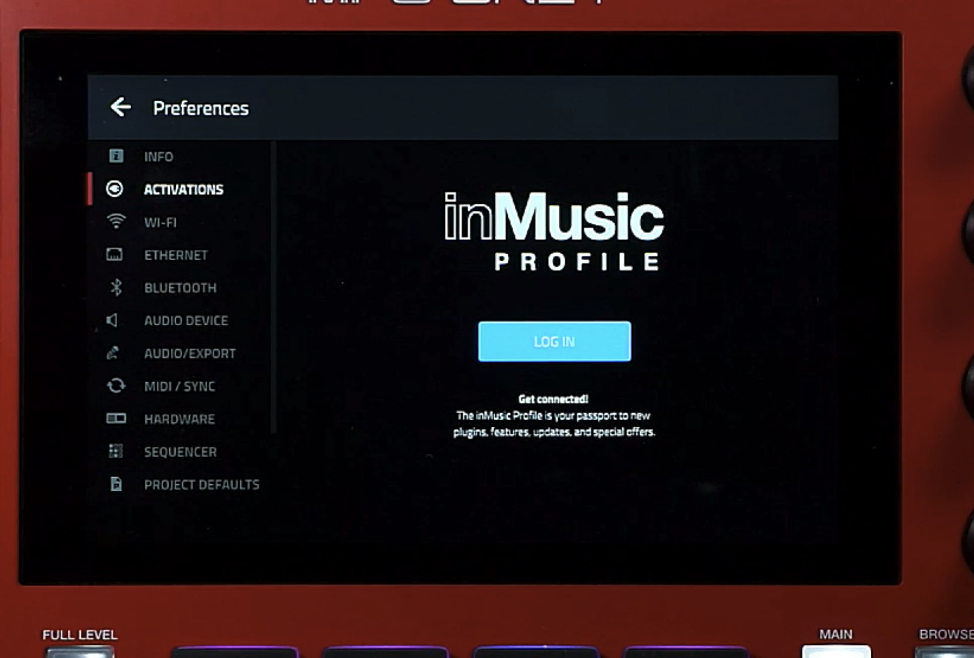
Task: Push the BROWSE hardware button
Action: (945, 652)
